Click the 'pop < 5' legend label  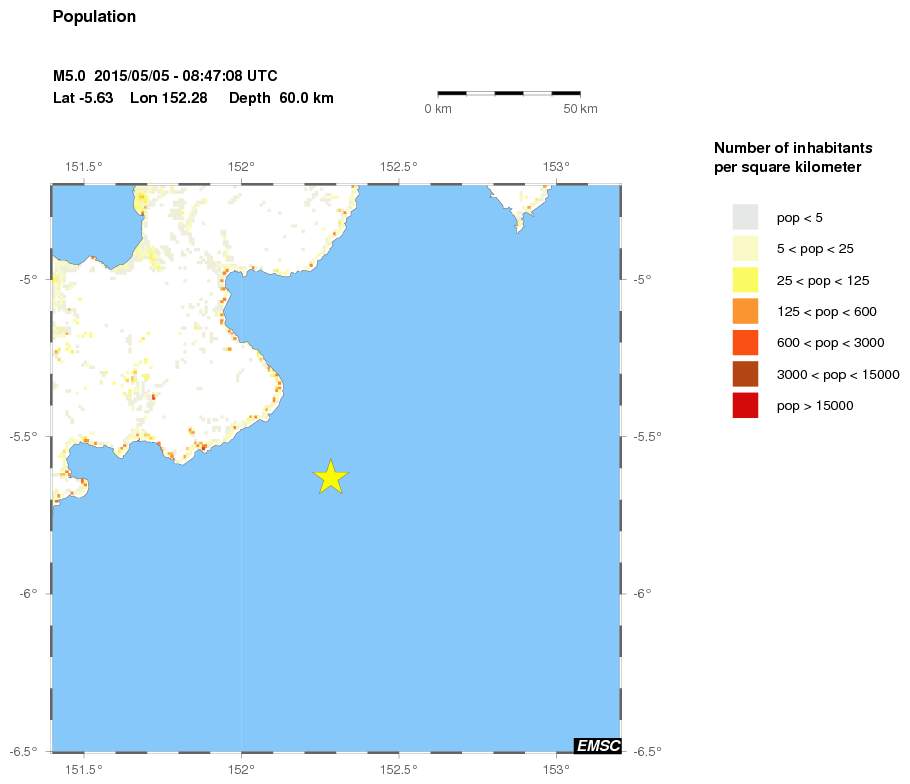(799, 218)
